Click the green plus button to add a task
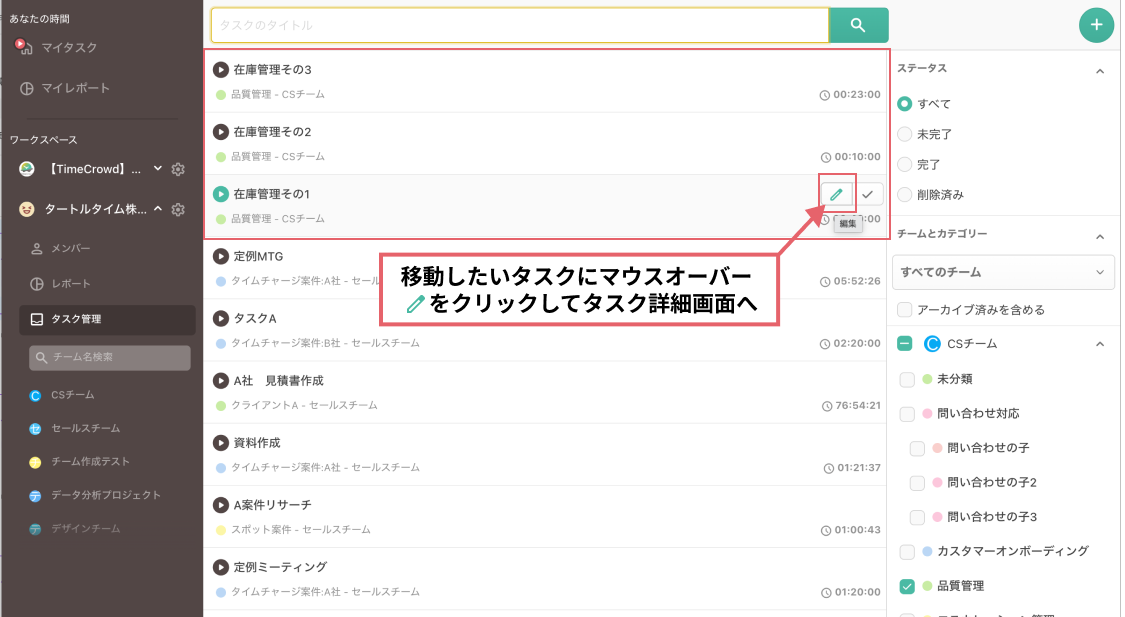This screenshot has width=1125, height=617. (x=1096, y=24)
